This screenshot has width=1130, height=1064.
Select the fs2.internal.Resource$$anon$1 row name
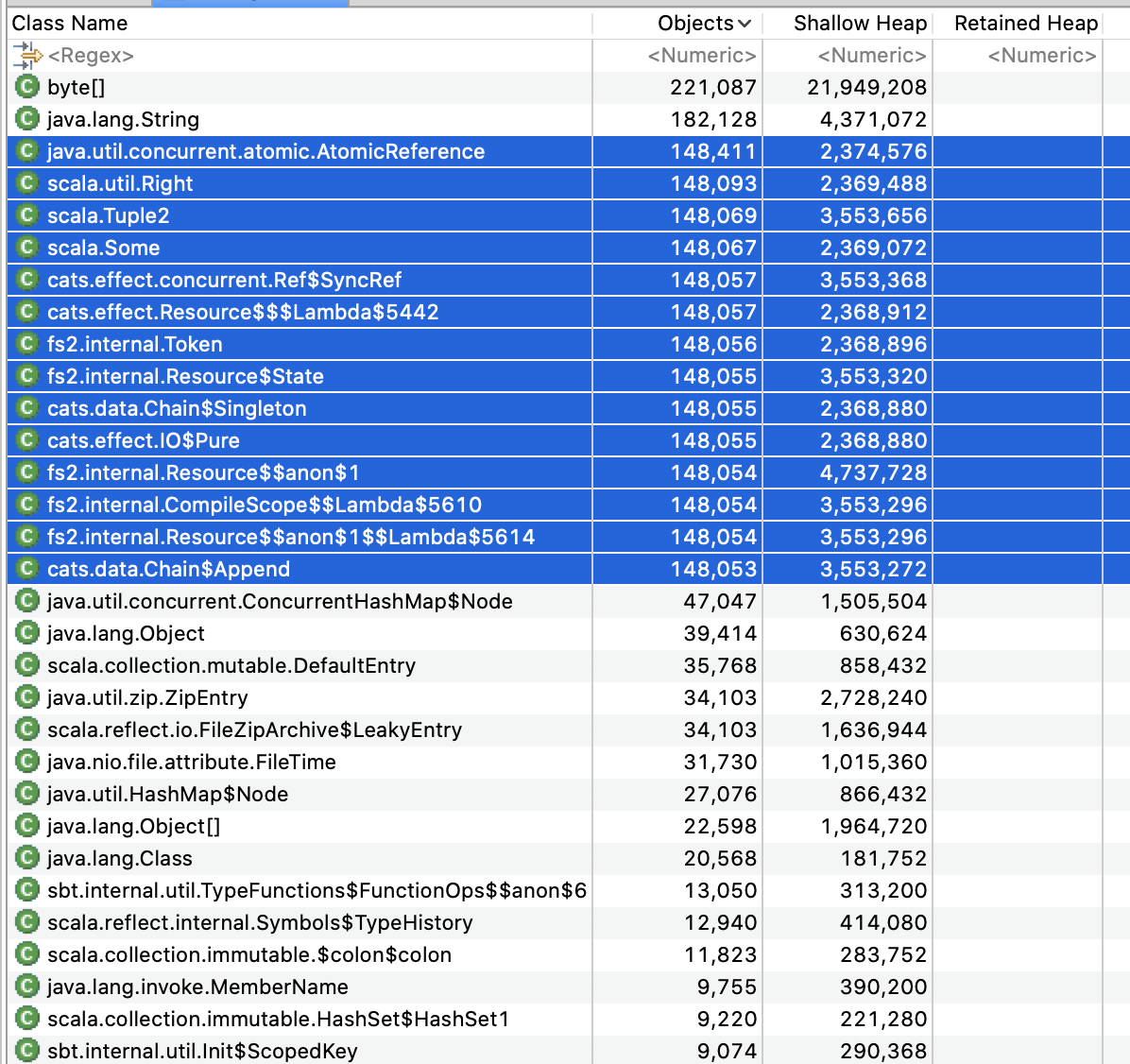(203, 472)
